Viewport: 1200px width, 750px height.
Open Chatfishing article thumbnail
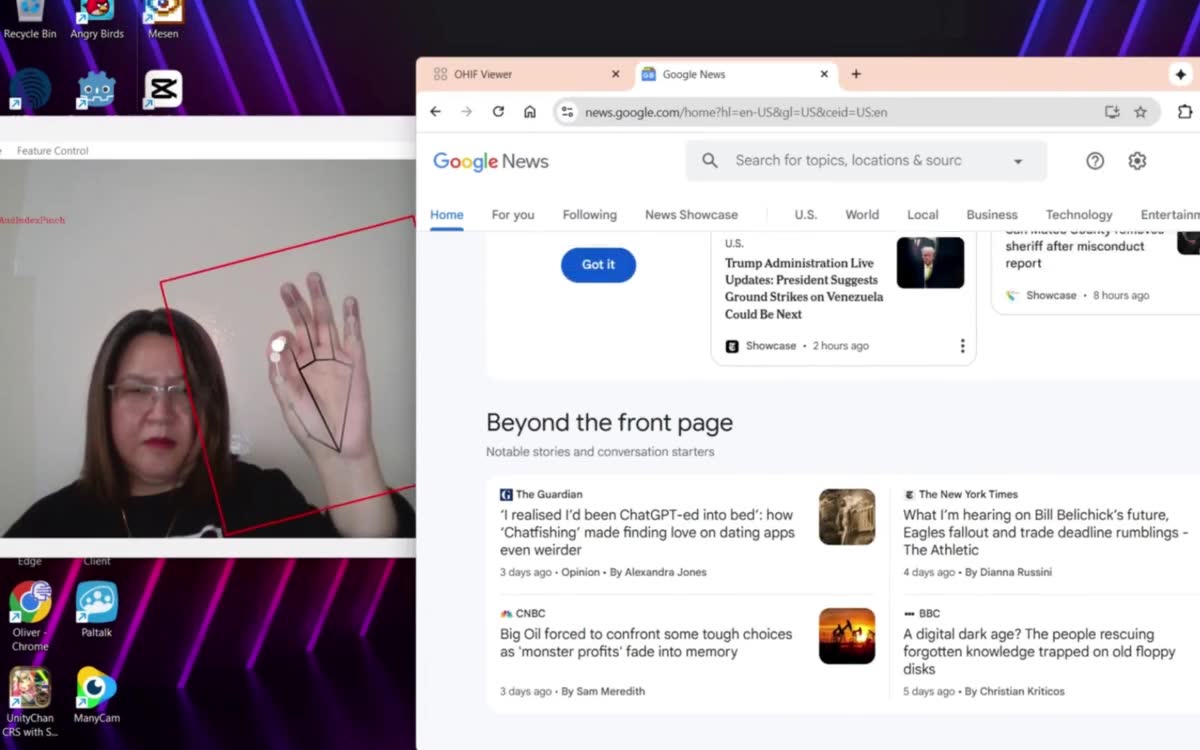[847, 517]
